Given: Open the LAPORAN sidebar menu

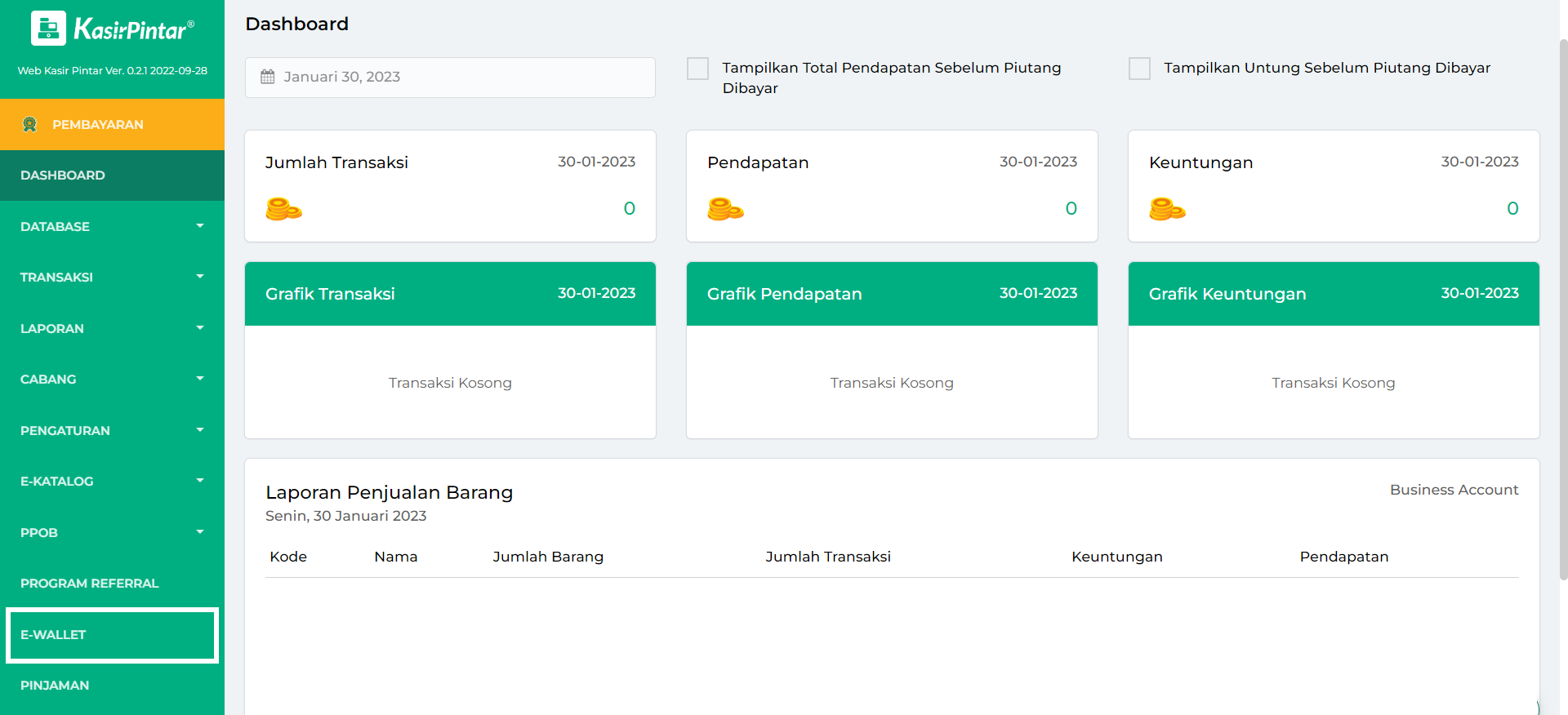Looking at the screenshot, I should tap(112, 328).
